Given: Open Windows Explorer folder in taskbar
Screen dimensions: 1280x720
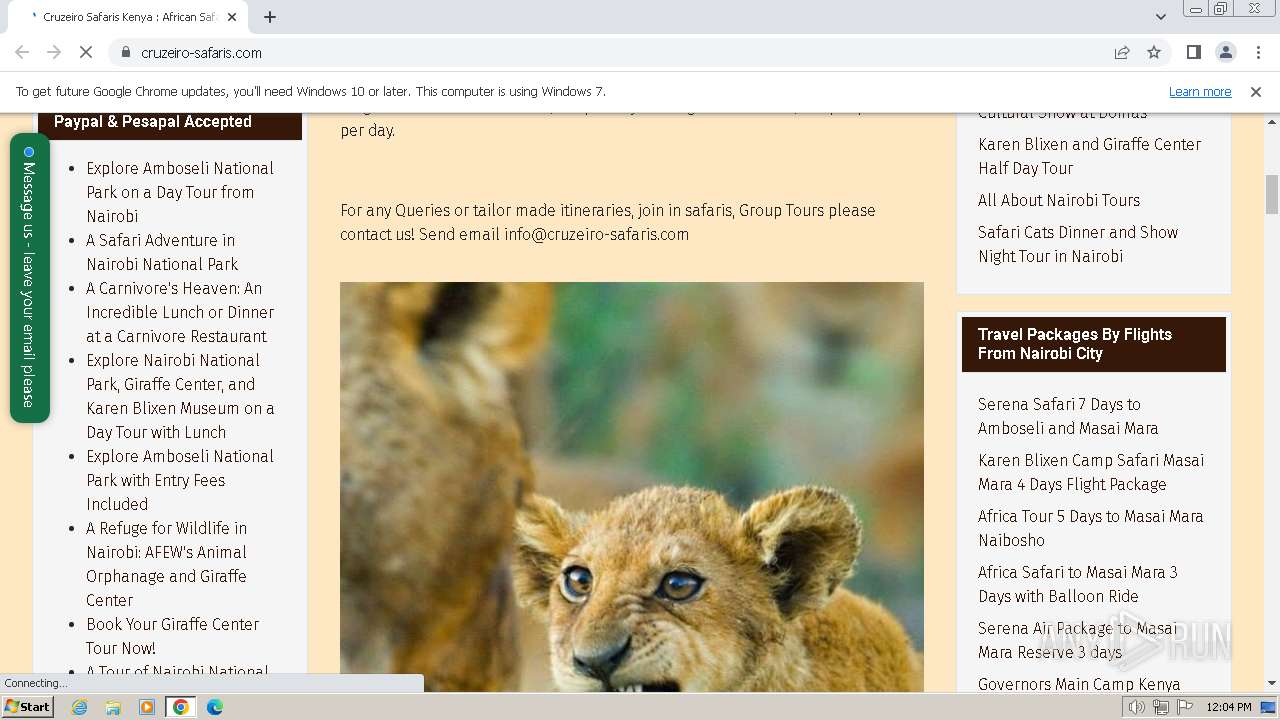Looking at the screenshot, I should pos(113,707).
